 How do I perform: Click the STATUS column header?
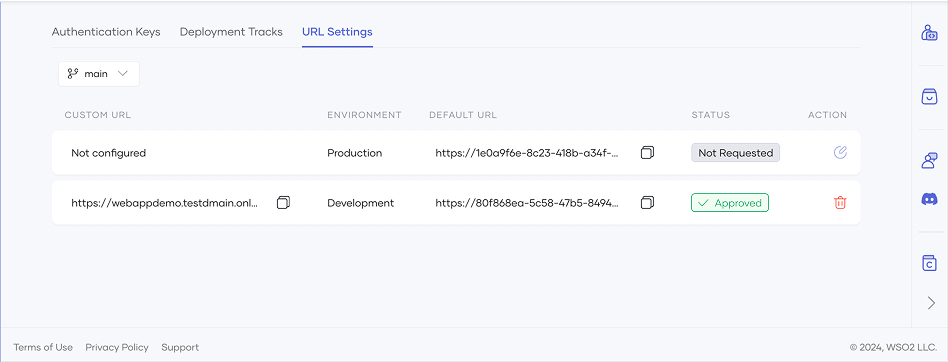[x=711, y=115]
